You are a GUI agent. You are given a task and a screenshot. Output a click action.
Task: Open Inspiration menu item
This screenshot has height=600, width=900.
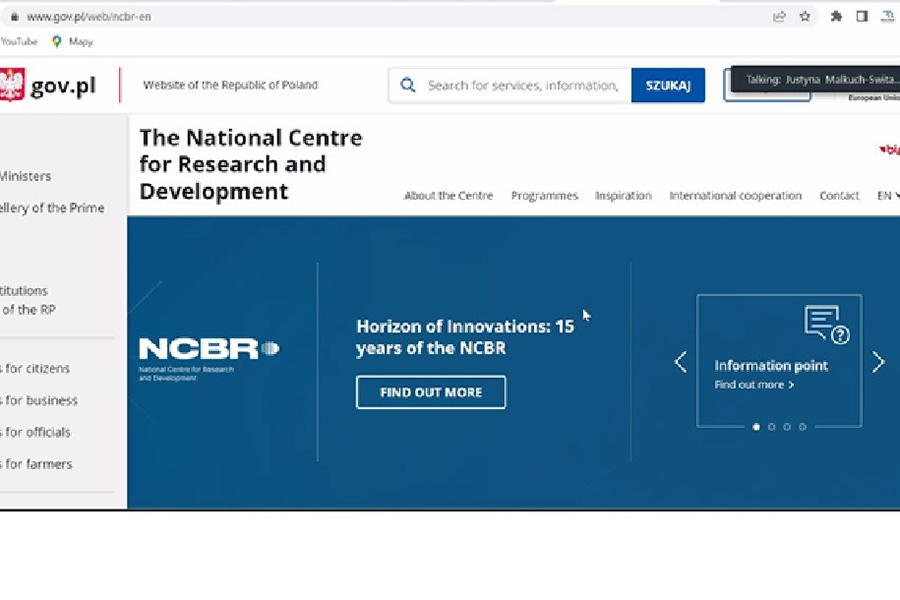point(623,196)
